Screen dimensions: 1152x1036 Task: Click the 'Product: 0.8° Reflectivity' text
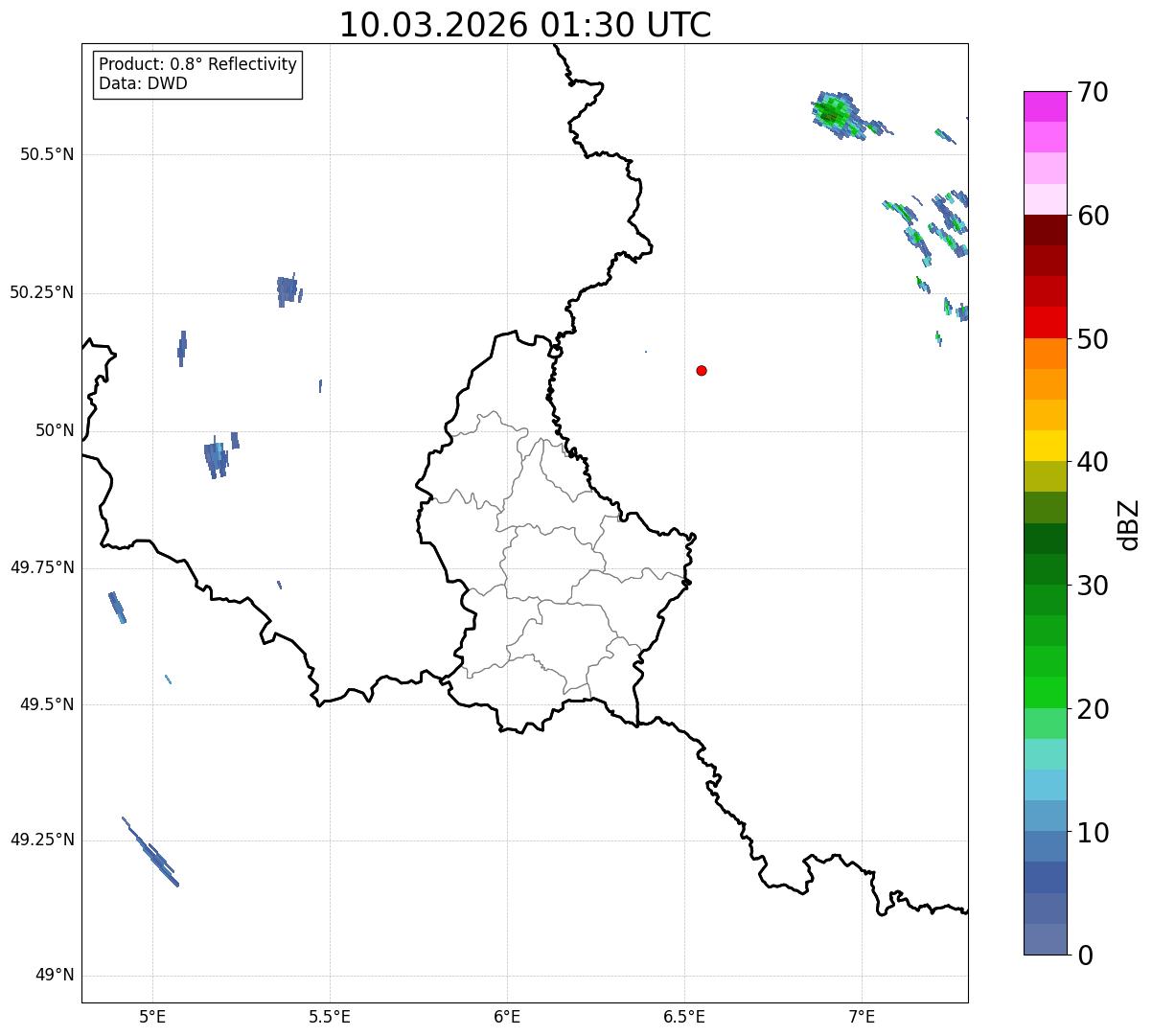(198, 64)
